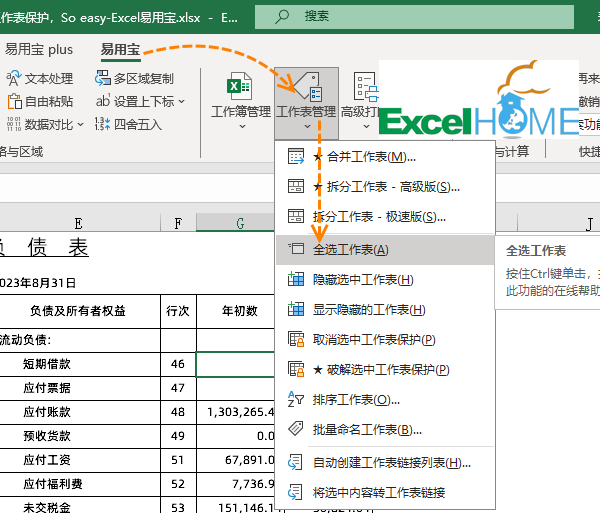Select column E header
The image size is (600, 513).
80,223
